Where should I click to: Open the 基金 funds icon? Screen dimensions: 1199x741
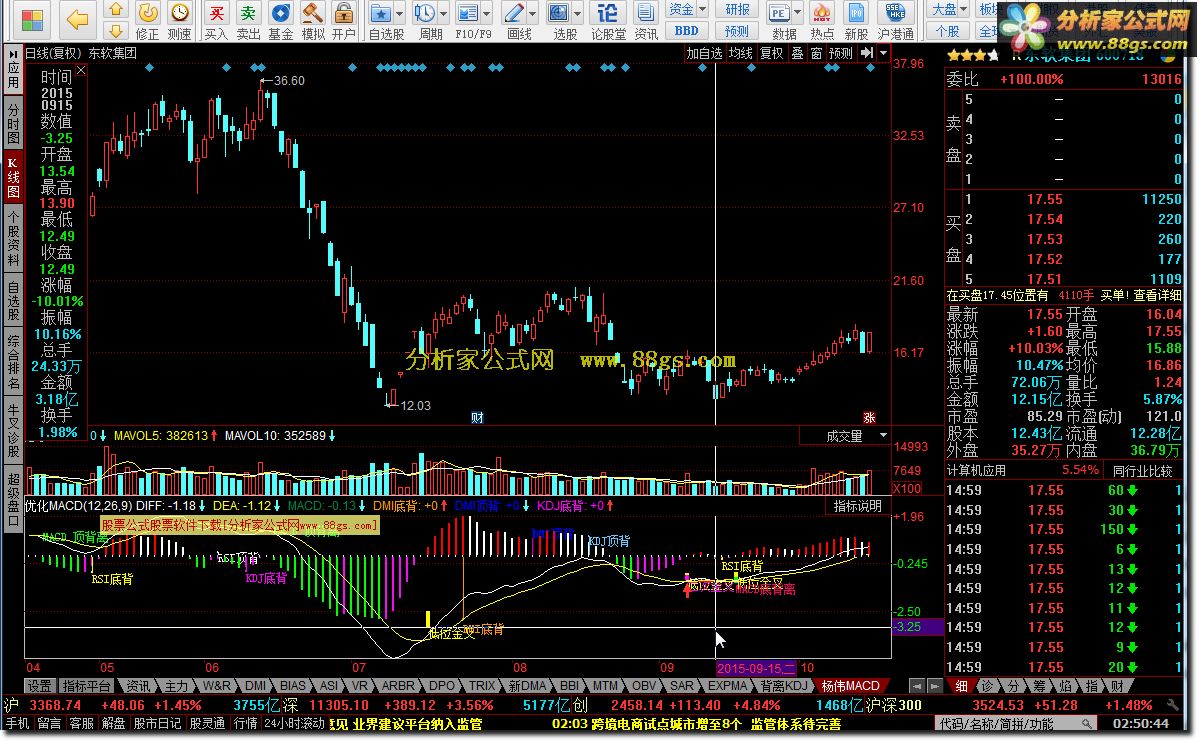pyautogui.click(x=281, y=21)
